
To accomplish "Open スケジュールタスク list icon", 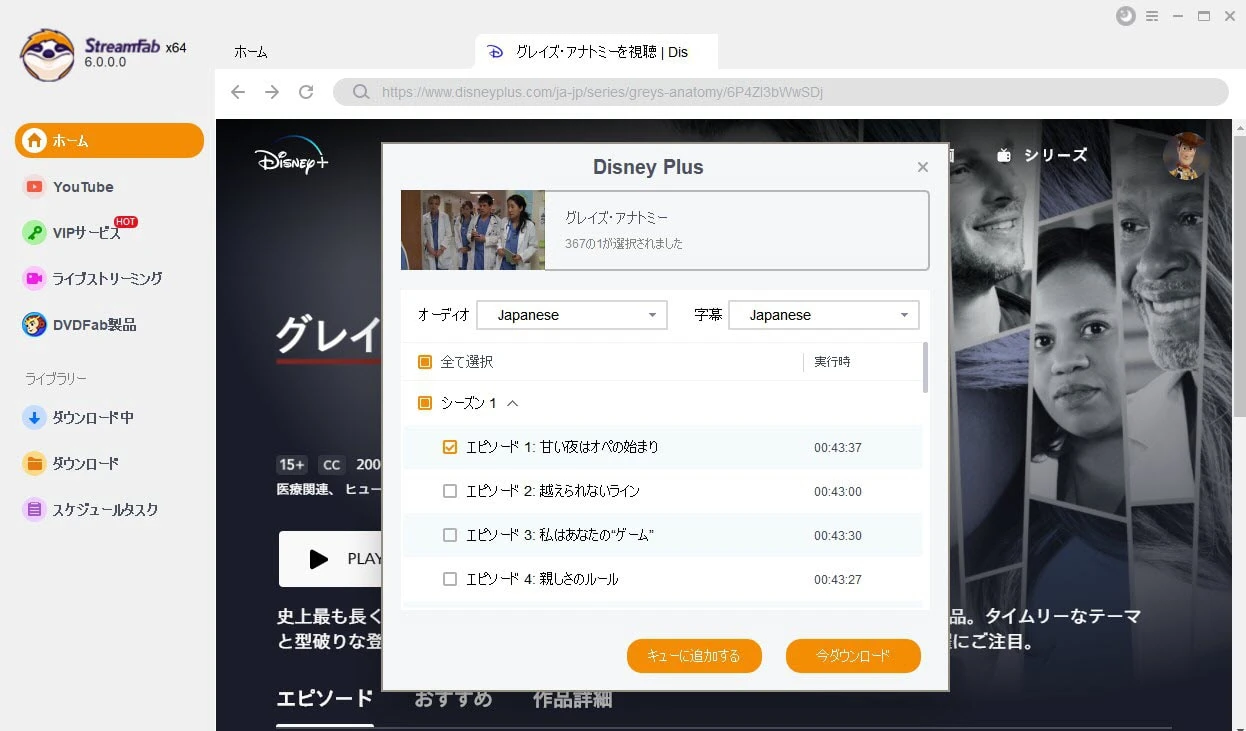I will [34, 510].
